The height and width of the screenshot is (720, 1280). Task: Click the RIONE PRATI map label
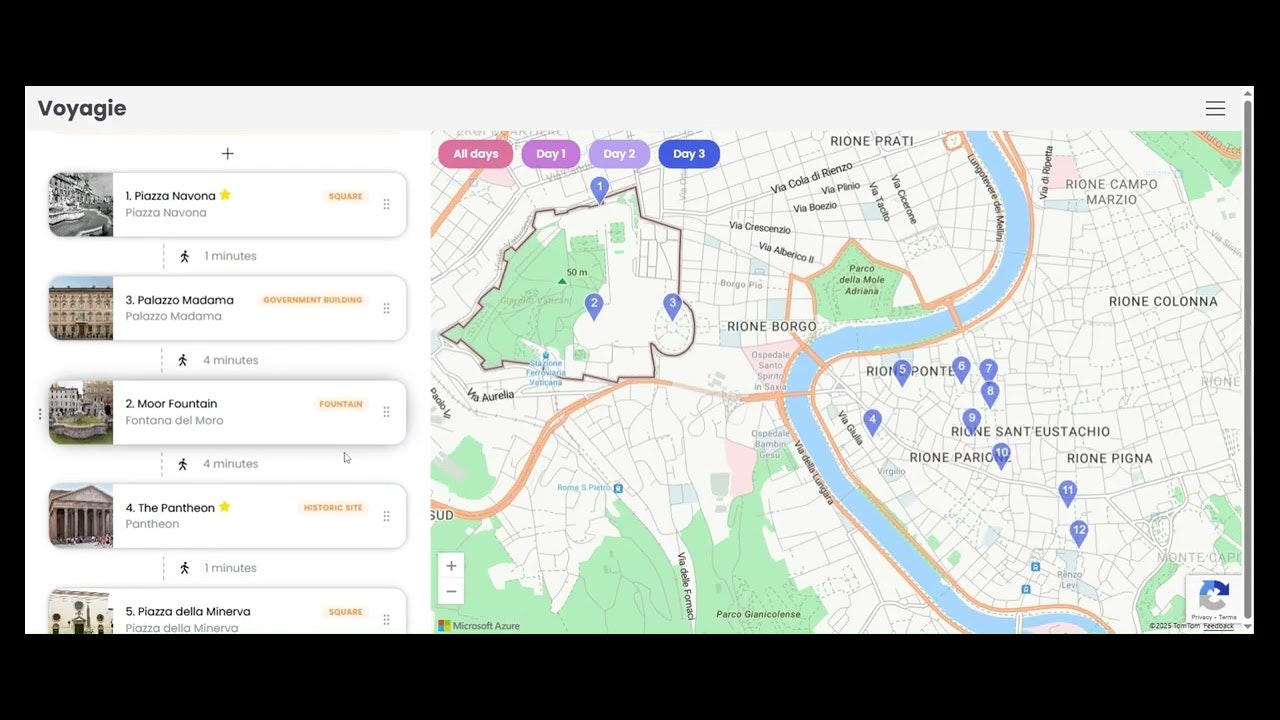872,141
